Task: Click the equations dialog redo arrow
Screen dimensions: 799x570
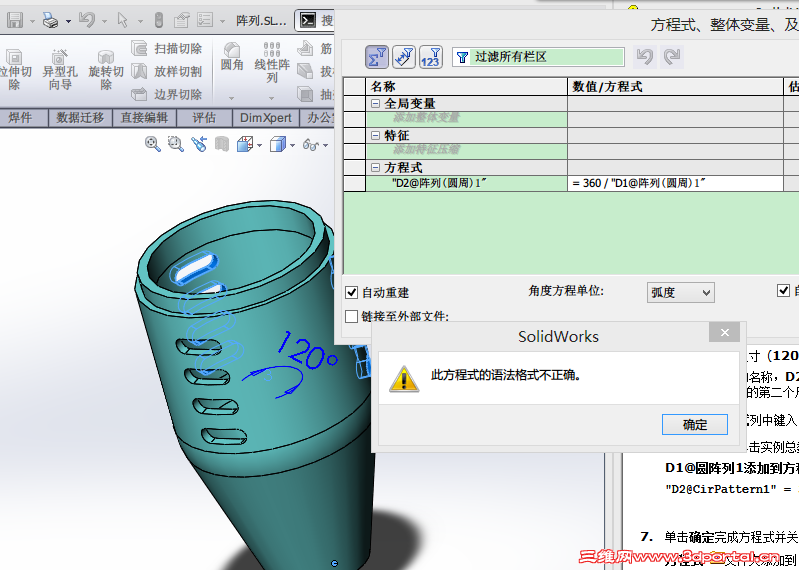Action: [672, 57]
